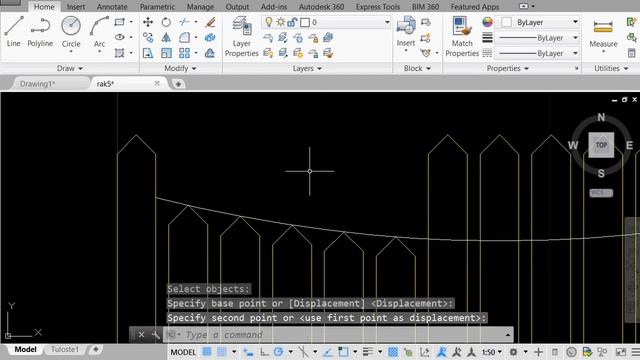Toggle layer freeze sun icon

280,22
